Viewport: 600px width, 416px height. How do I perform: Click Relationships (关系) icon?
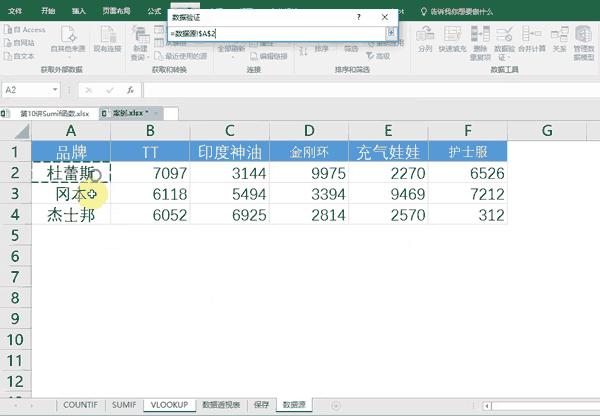click(x=559, y=39)
